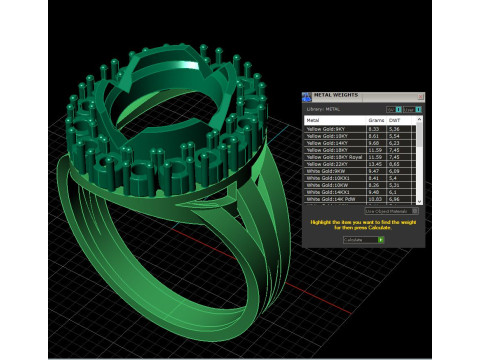Close the Metal Weights dialog
Image resolution: width=480 pixels, height=360 pixels.
tap(420, 97)
